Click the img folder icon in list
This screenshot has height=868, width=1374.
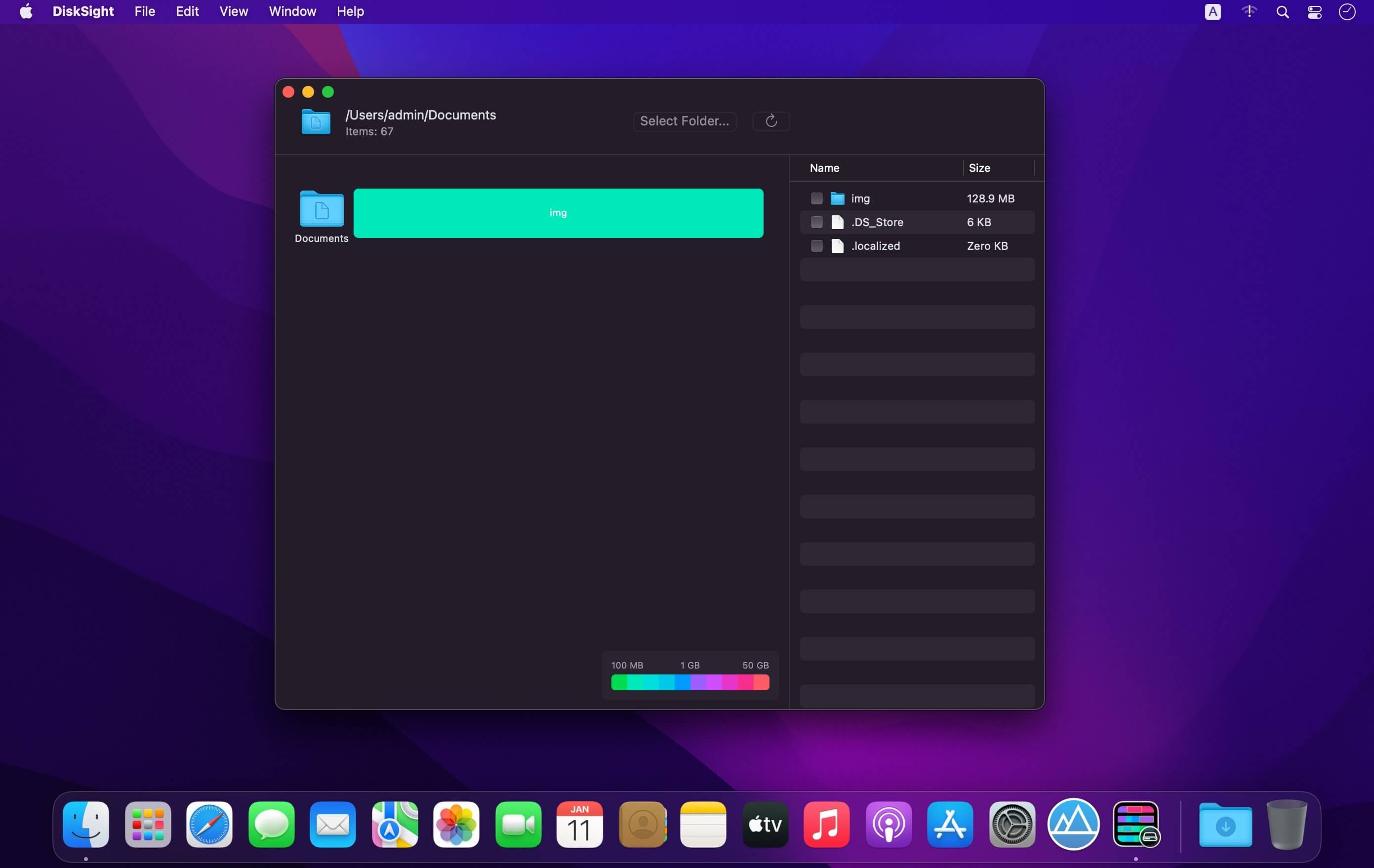coord(837,198)
